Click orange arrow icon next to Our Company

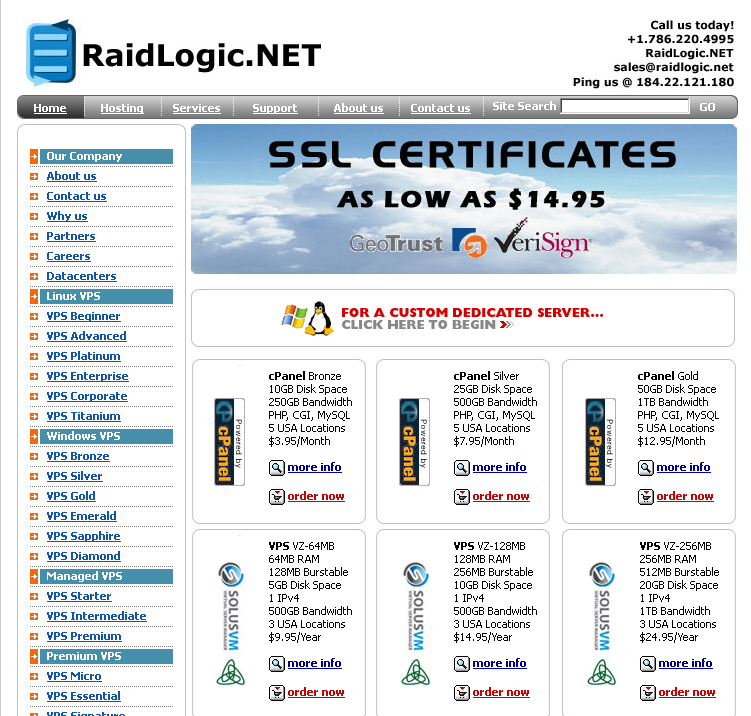(34, 156)
